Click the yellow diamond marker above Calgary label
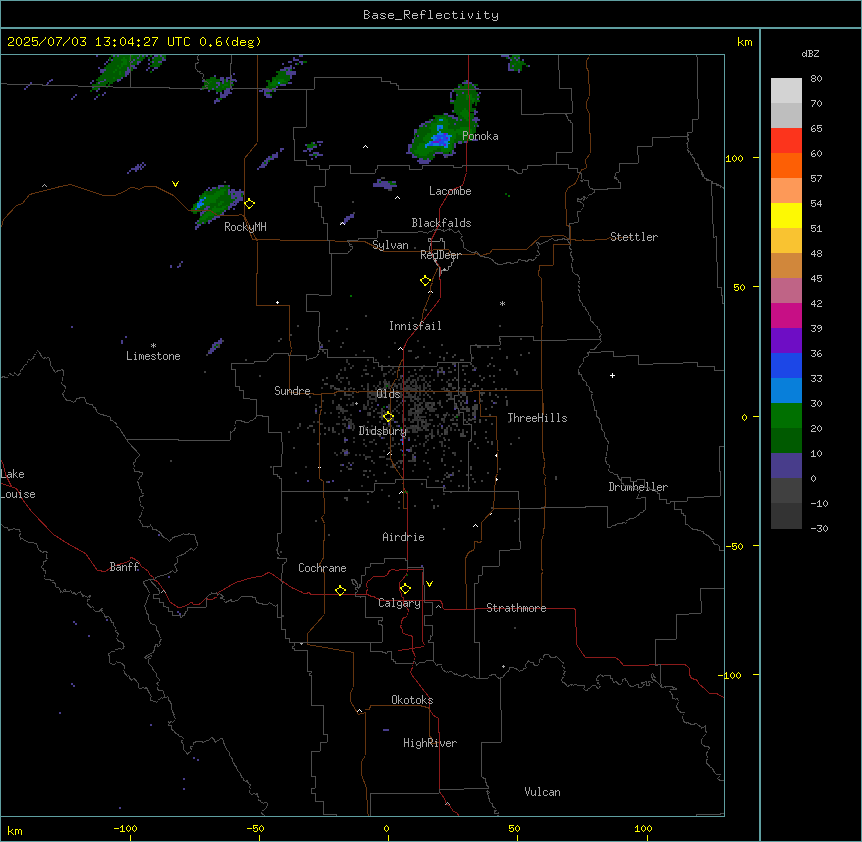The width and height of the screenshot is (862, 842). click(x=405, y=589)
